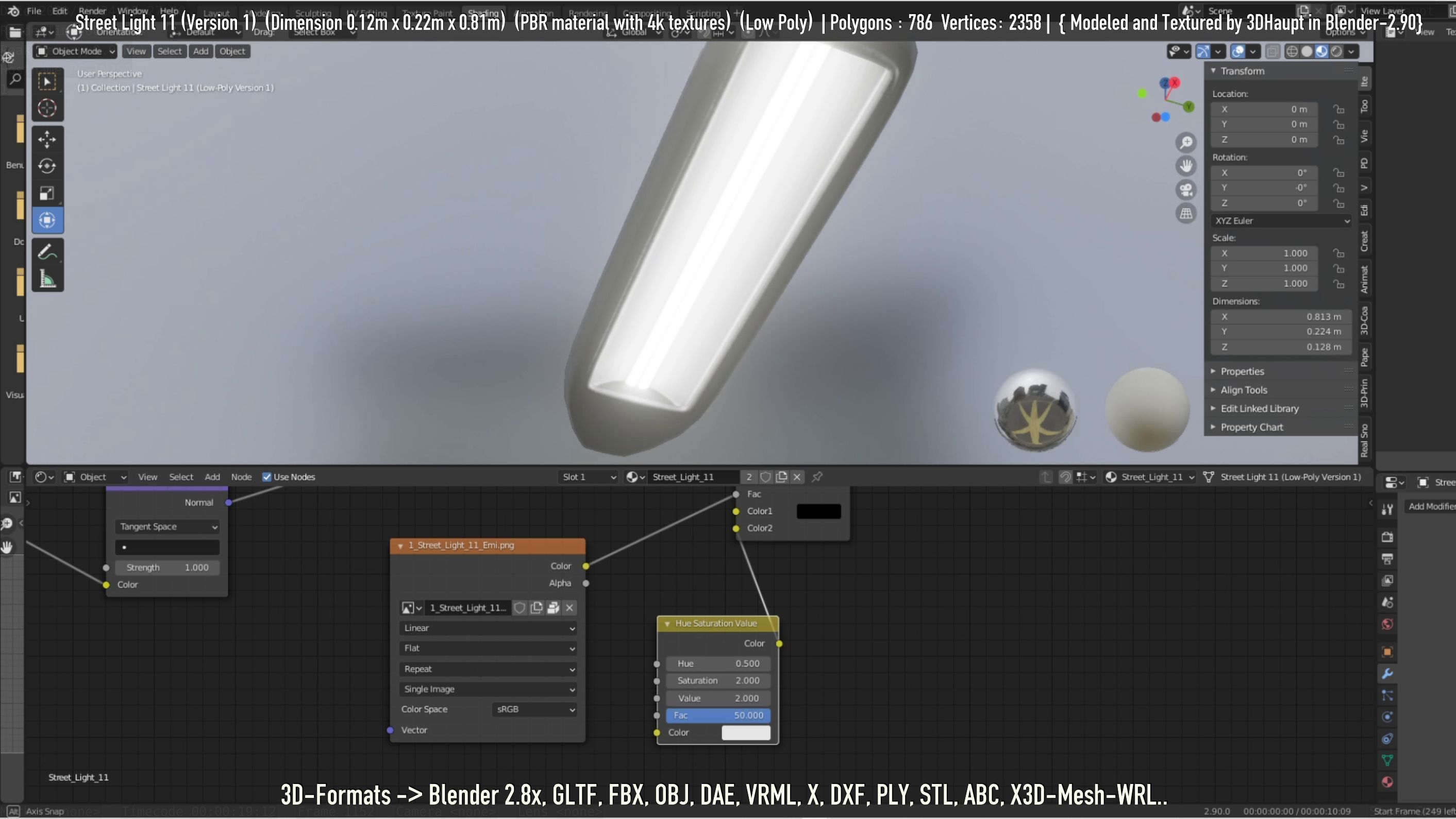Click the Saturation 2.000 field
This screenshot has height=819, width=1456.
[x=718, y=681]
